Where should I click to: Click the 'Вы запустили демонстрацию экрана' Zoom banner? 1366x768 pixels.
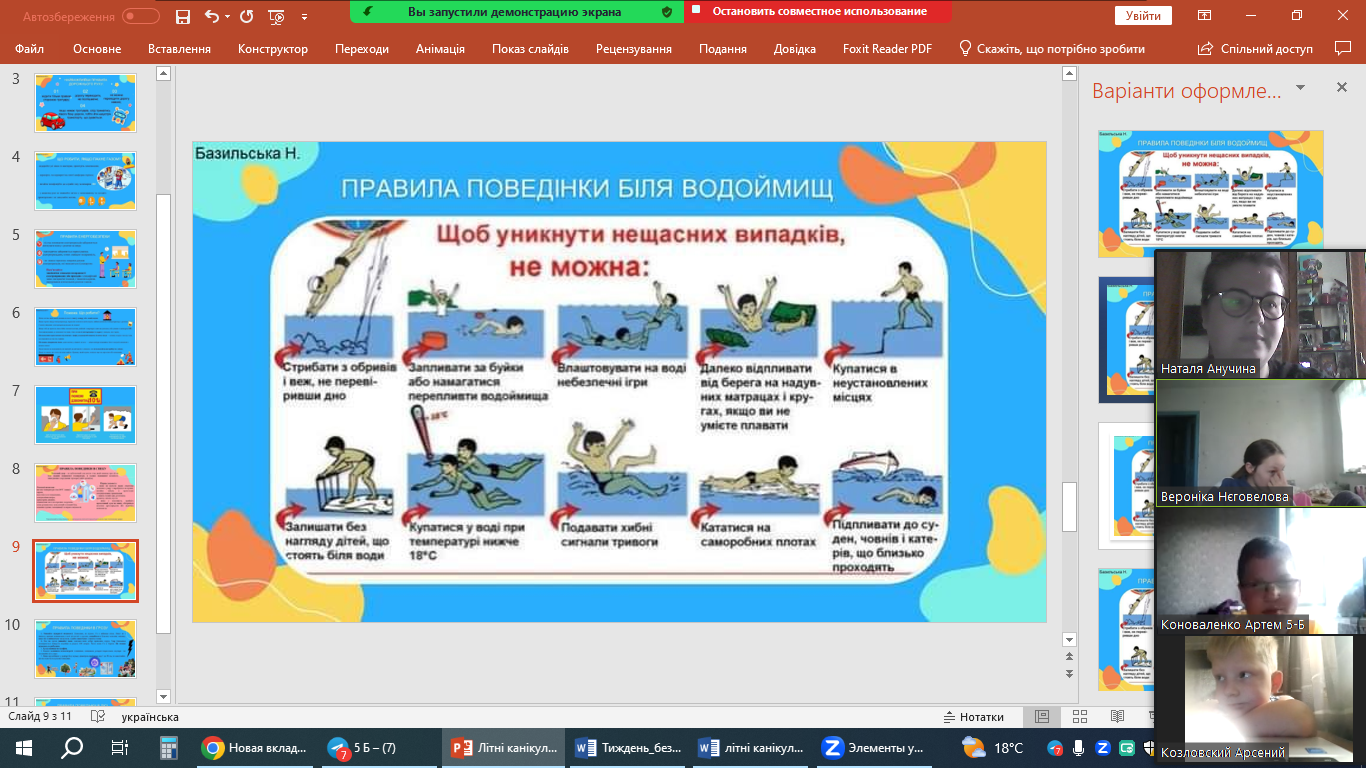[x=517, y=12]
